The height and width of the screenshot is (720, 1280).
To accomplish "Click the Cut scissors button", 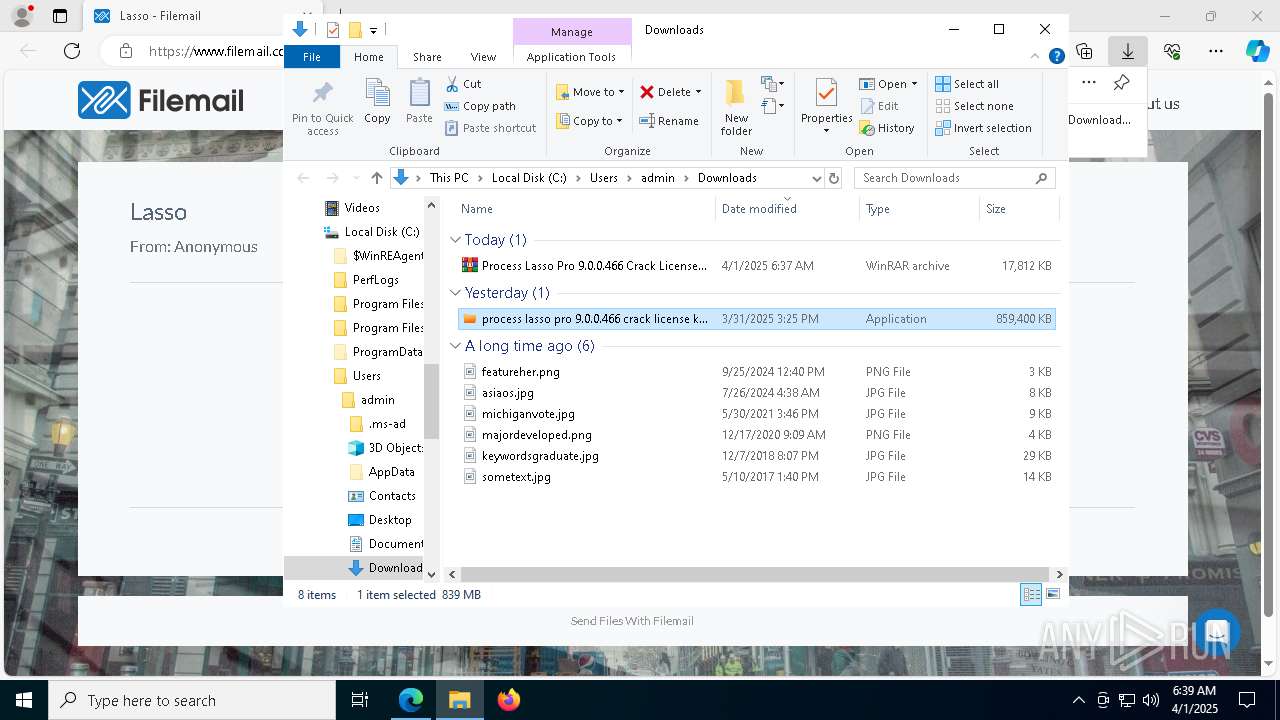I will (463, 84).
